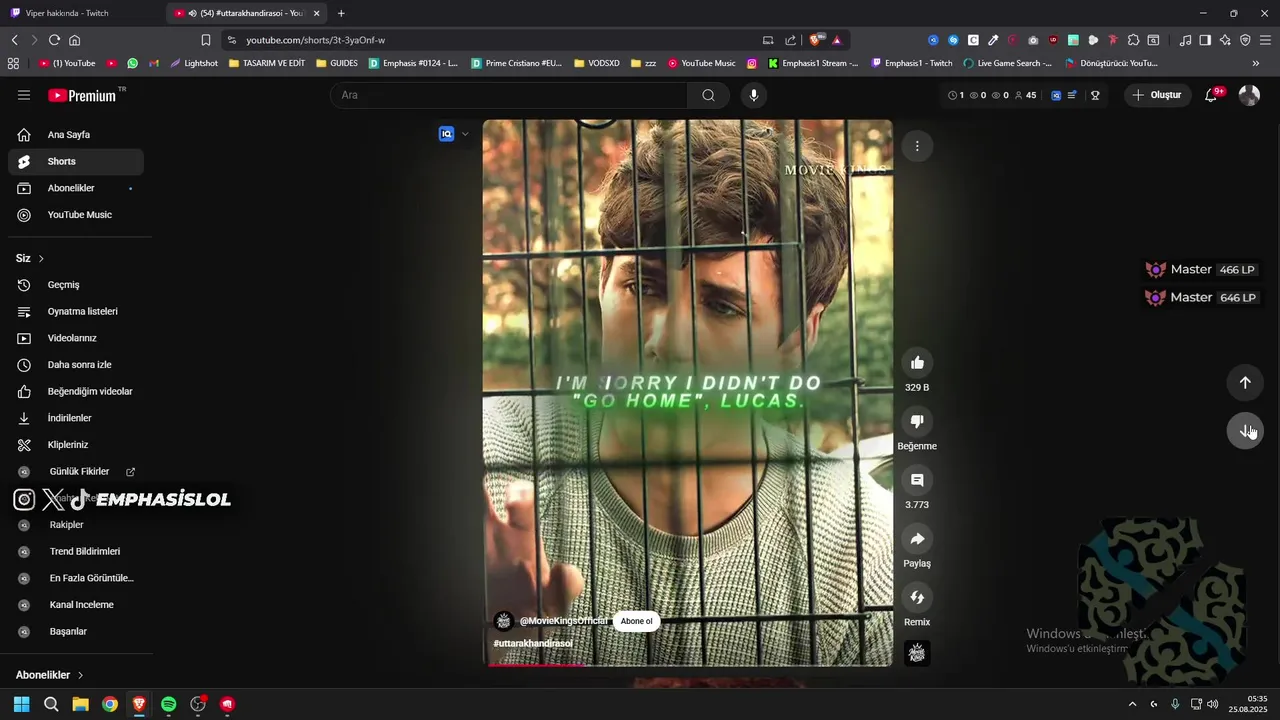Open the uBlock Origin extension icon

coord(1053,40)
